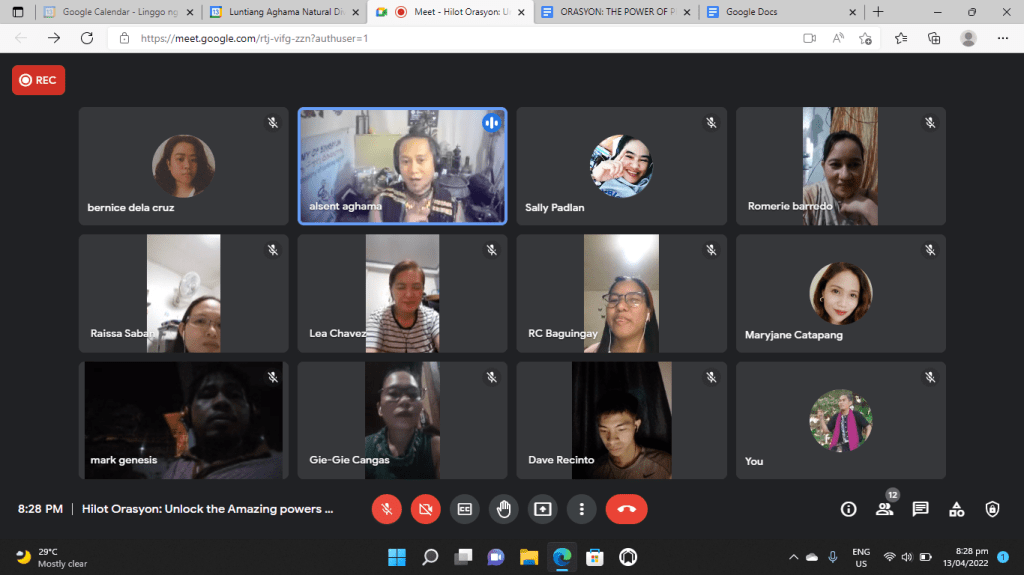Open the chat panel
Image resolution: width=1024 pixels, height=575 pixels.
(920, 509)
